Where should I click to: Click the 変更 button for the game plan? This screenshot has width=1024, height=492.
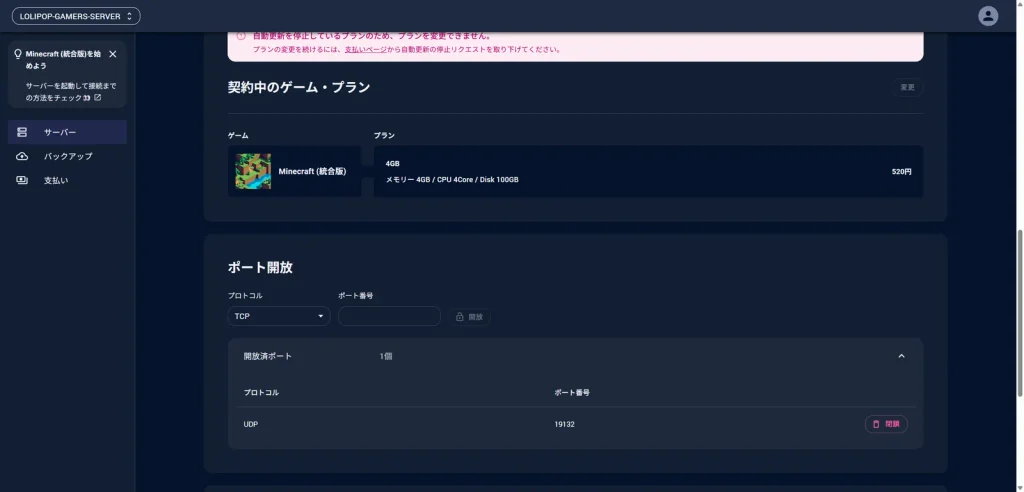coord(907,88)
